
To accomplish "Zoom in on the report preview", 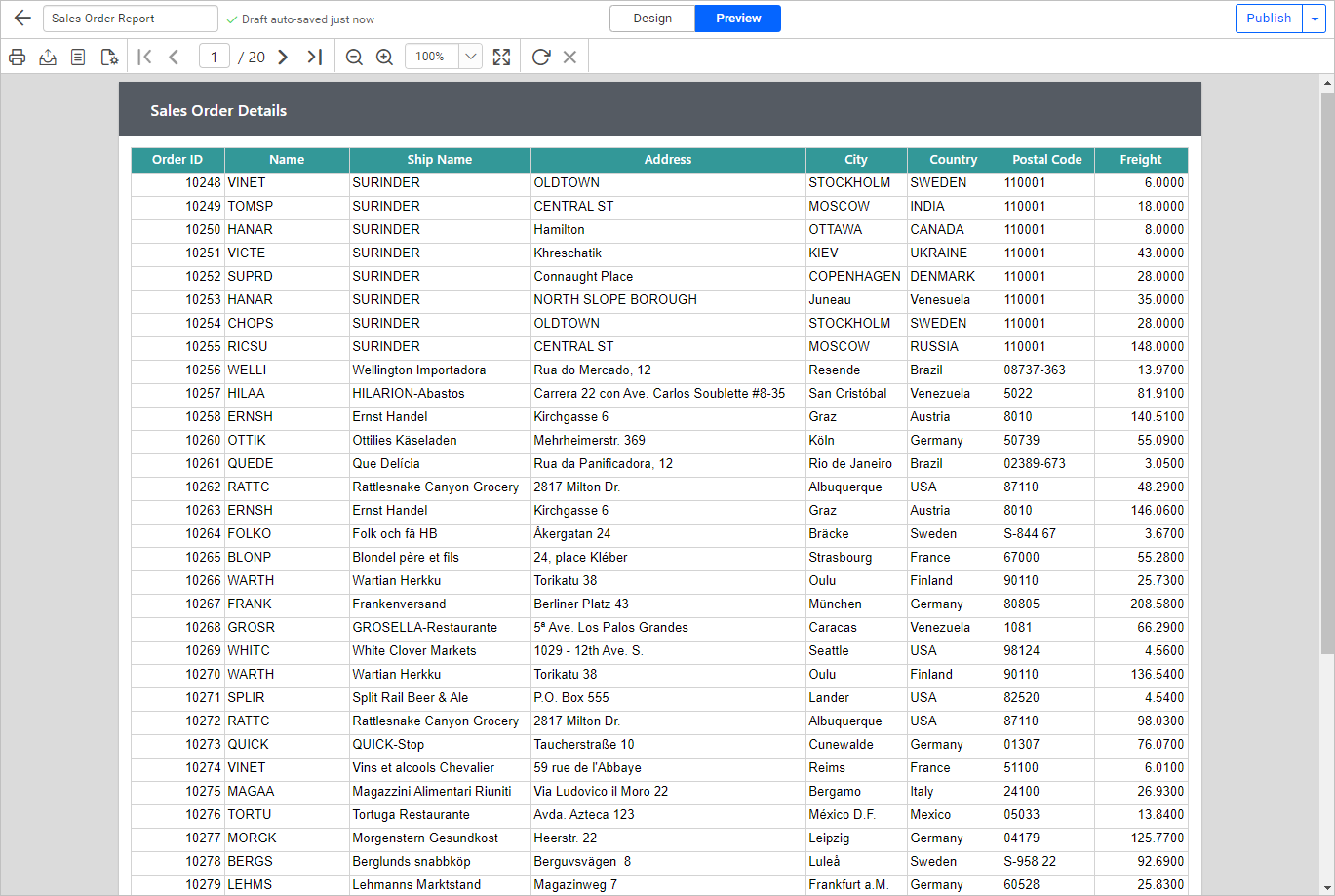I will coord(383,57).
